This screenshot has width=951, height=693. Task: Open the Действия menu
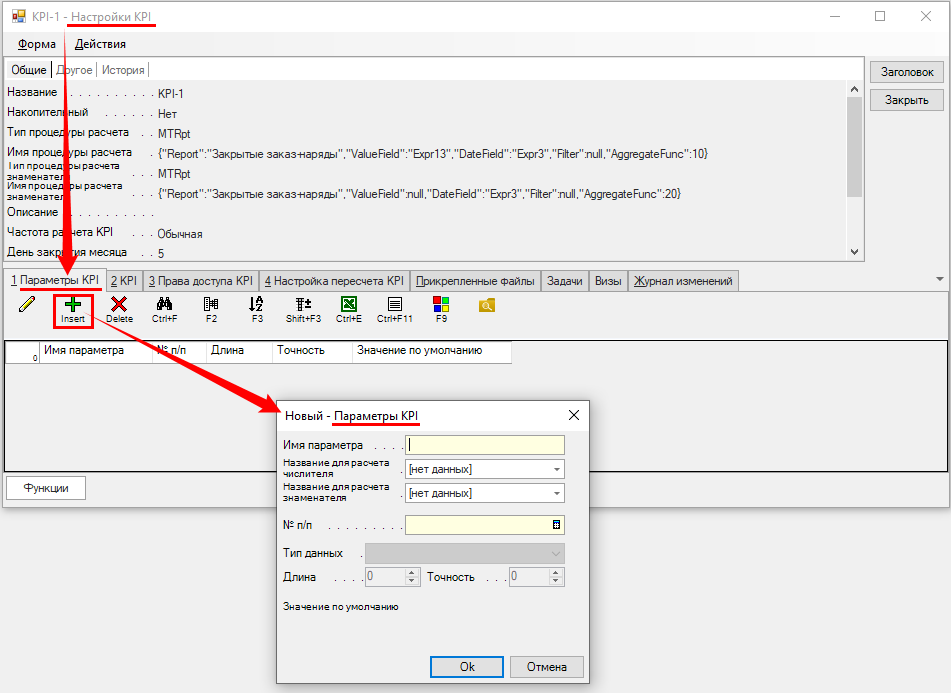100,44
